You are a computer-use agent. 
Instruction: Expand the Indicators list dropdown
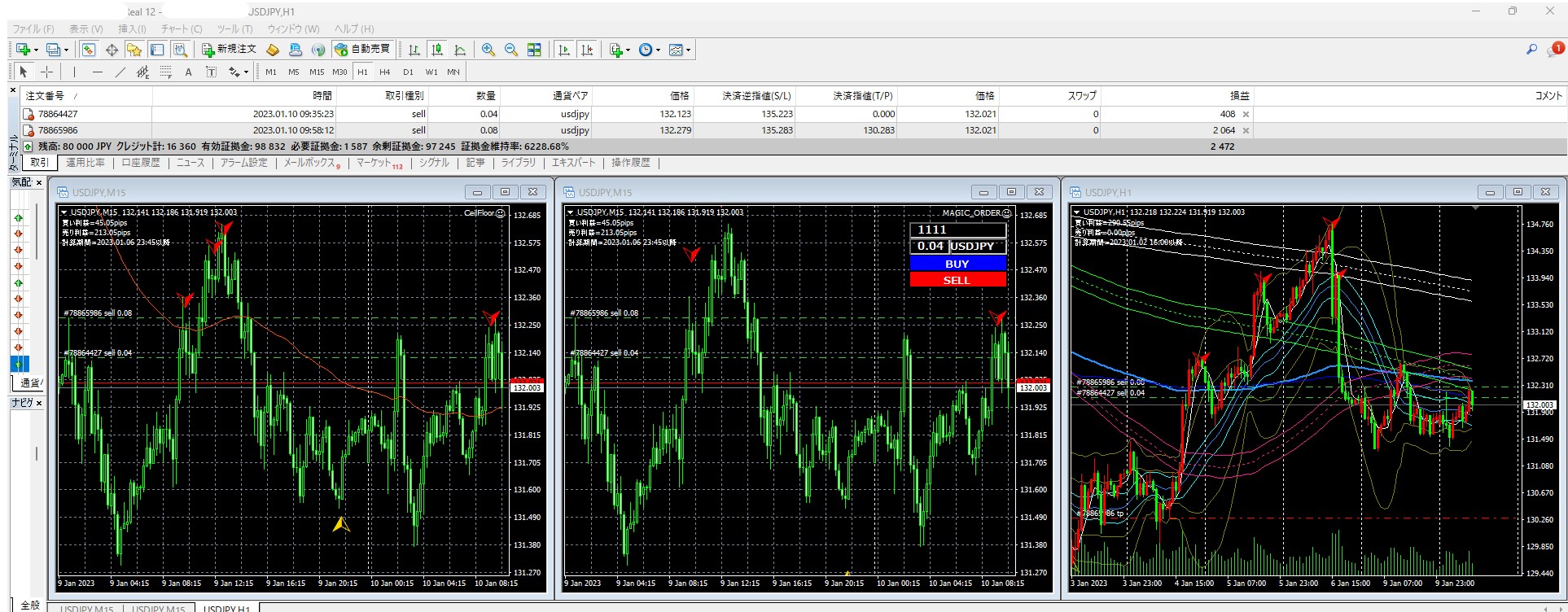[x=620, y=50]
